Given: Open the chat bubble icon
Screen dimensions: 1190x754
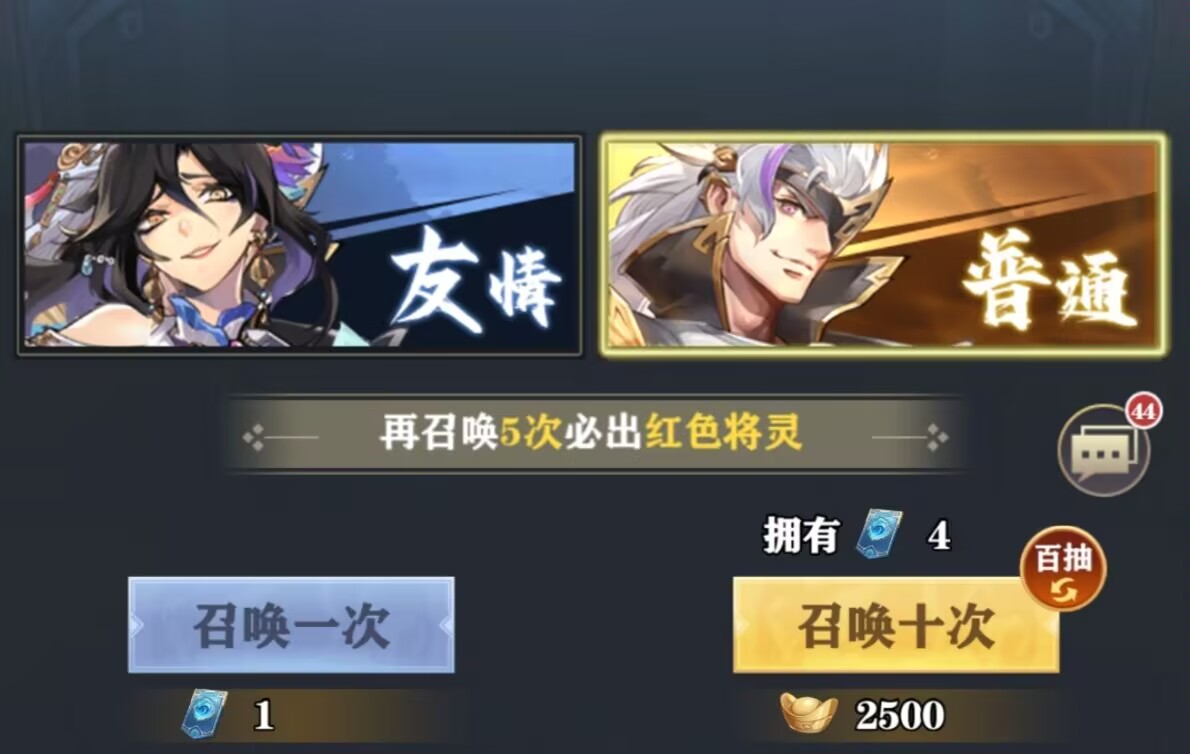Looking at the screenshot, I should click(1103, 451).
